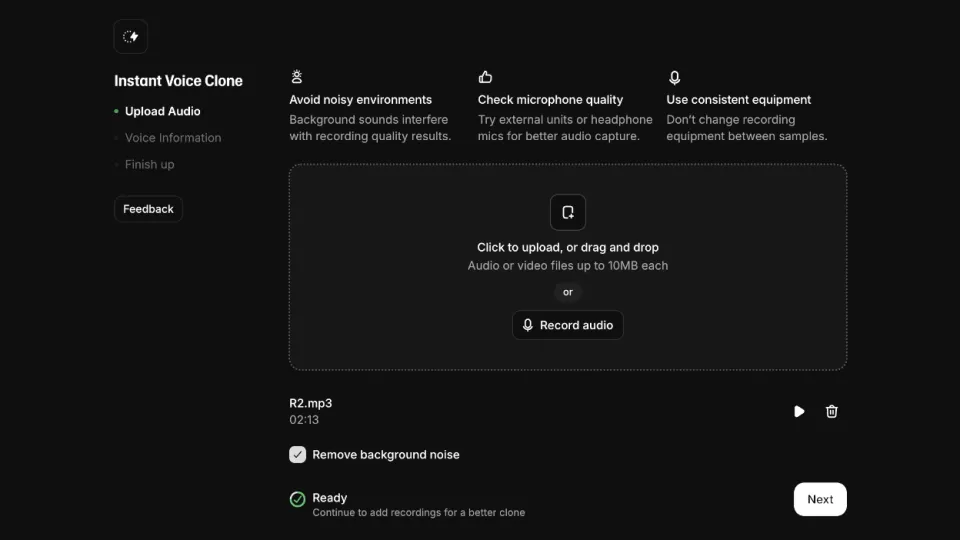Click the upload file icon in drop zone
This screenshot has height=540, width=960.
[x=568, y=212]
